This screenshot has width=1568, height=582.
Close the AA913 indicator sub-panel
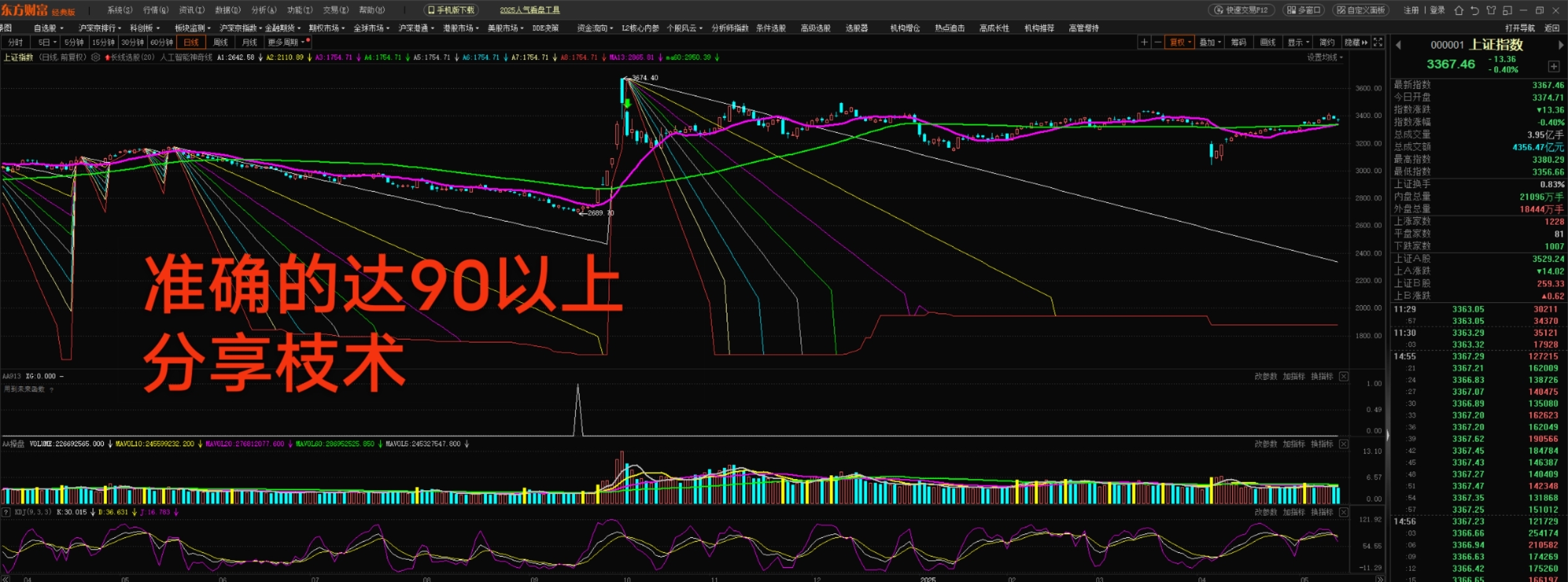click(x=1344, y=377)
